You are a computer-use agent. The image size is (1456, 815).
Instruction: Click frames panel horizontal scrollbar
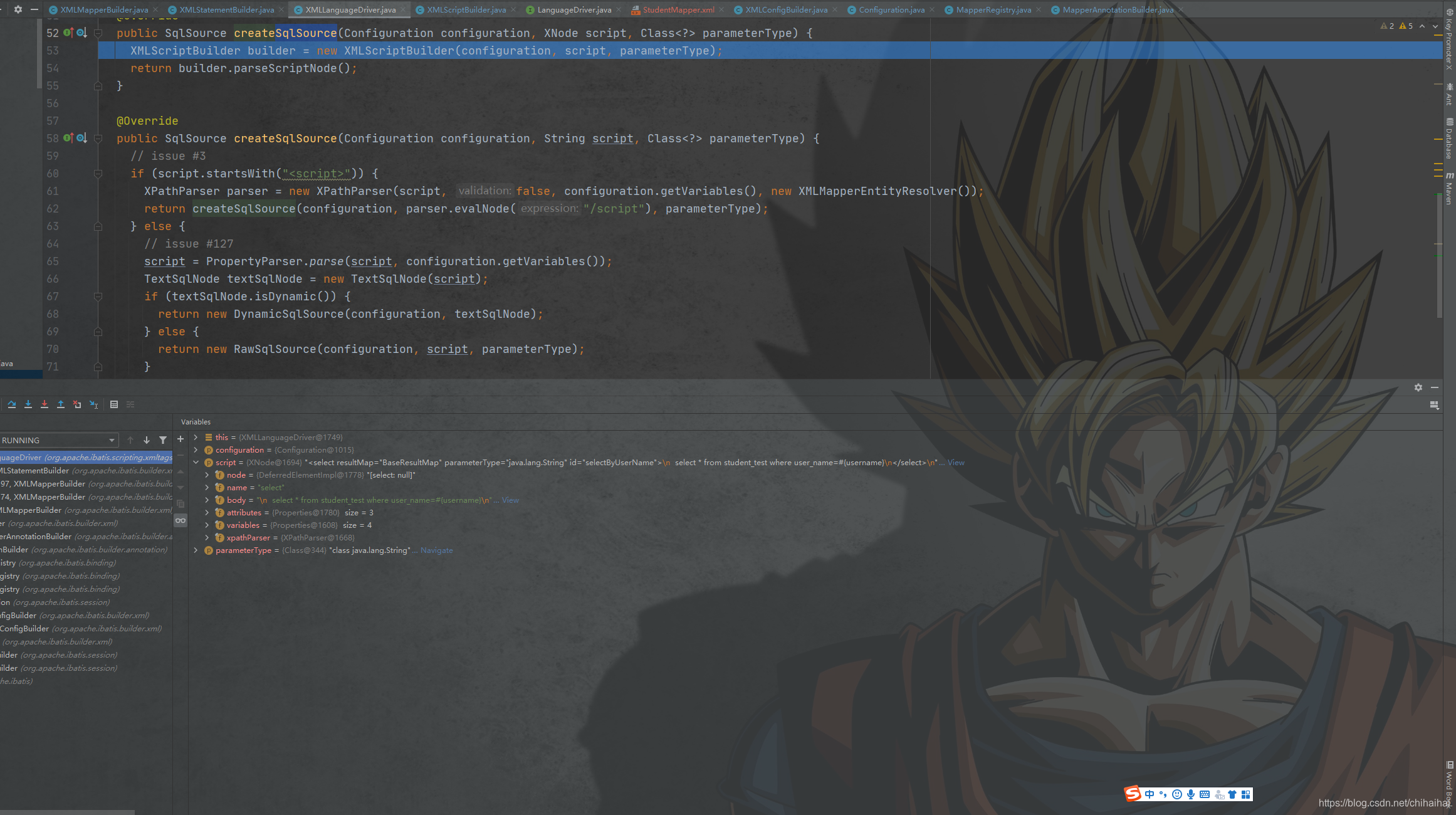pyautogui.click(x=67, y=812)
